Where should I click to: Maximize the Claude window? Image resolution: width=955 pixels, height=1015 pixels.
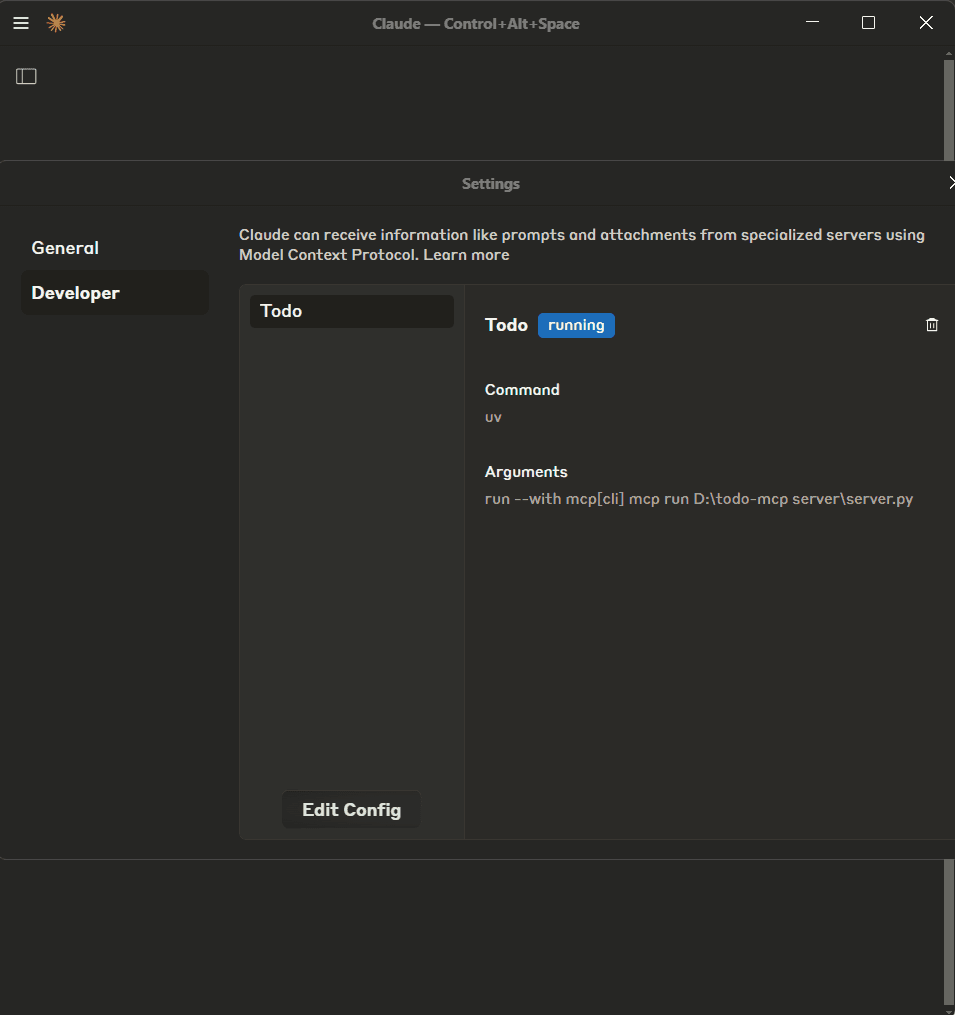[x=868, y=23]
